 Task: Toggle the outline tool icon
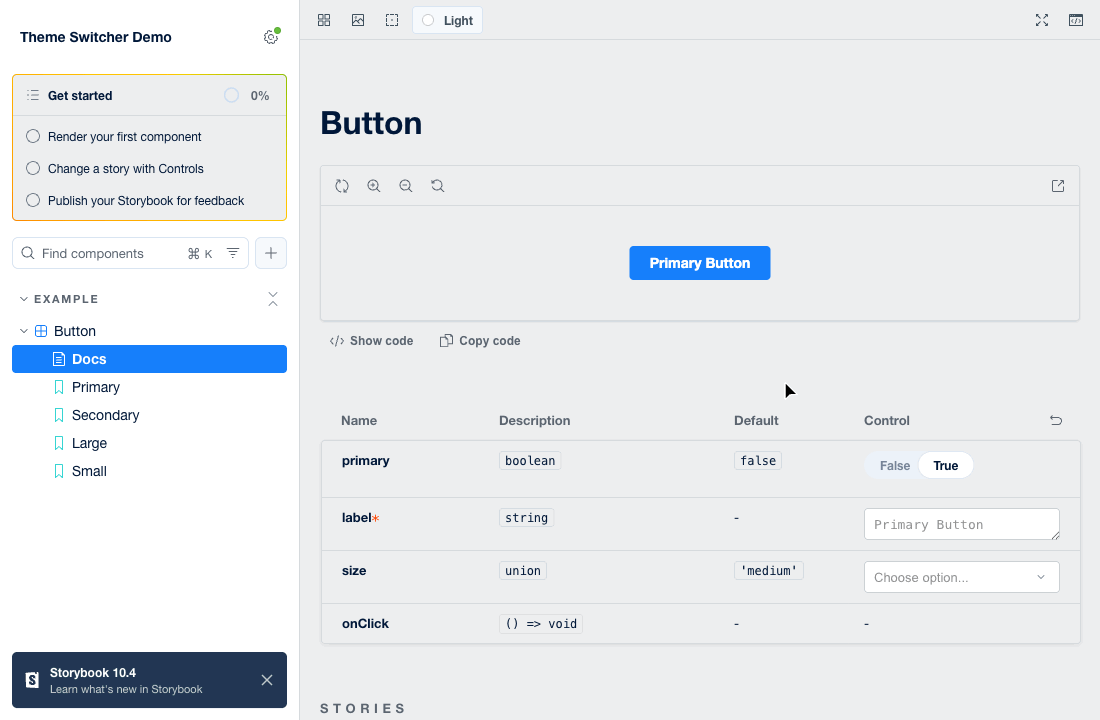[x=392, y=20]
